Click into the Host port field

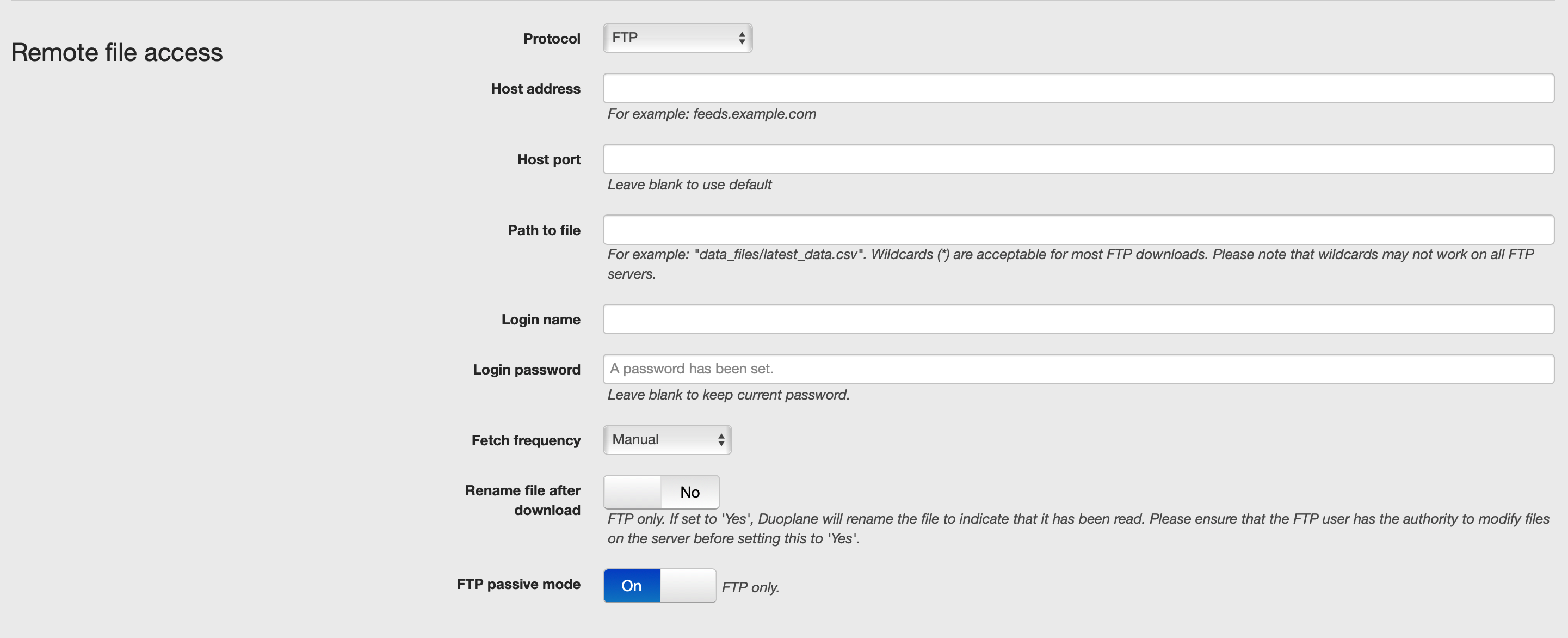(x=1078, y=159)
